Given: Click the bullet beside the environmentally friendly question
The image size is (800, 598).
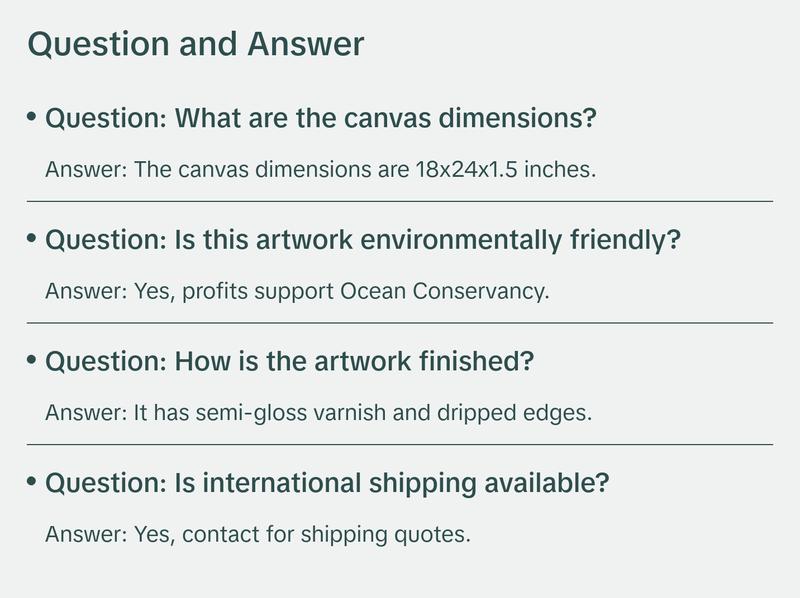Looking at the screenshot, I should pos(32,239).
